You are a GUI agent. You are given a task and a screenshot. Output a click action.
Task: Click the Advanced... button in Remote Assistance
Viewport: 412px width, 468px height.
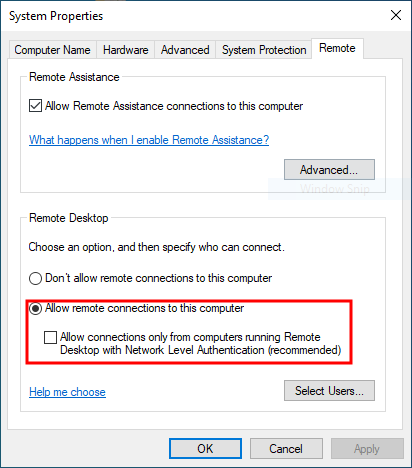[x=329, y=170]
